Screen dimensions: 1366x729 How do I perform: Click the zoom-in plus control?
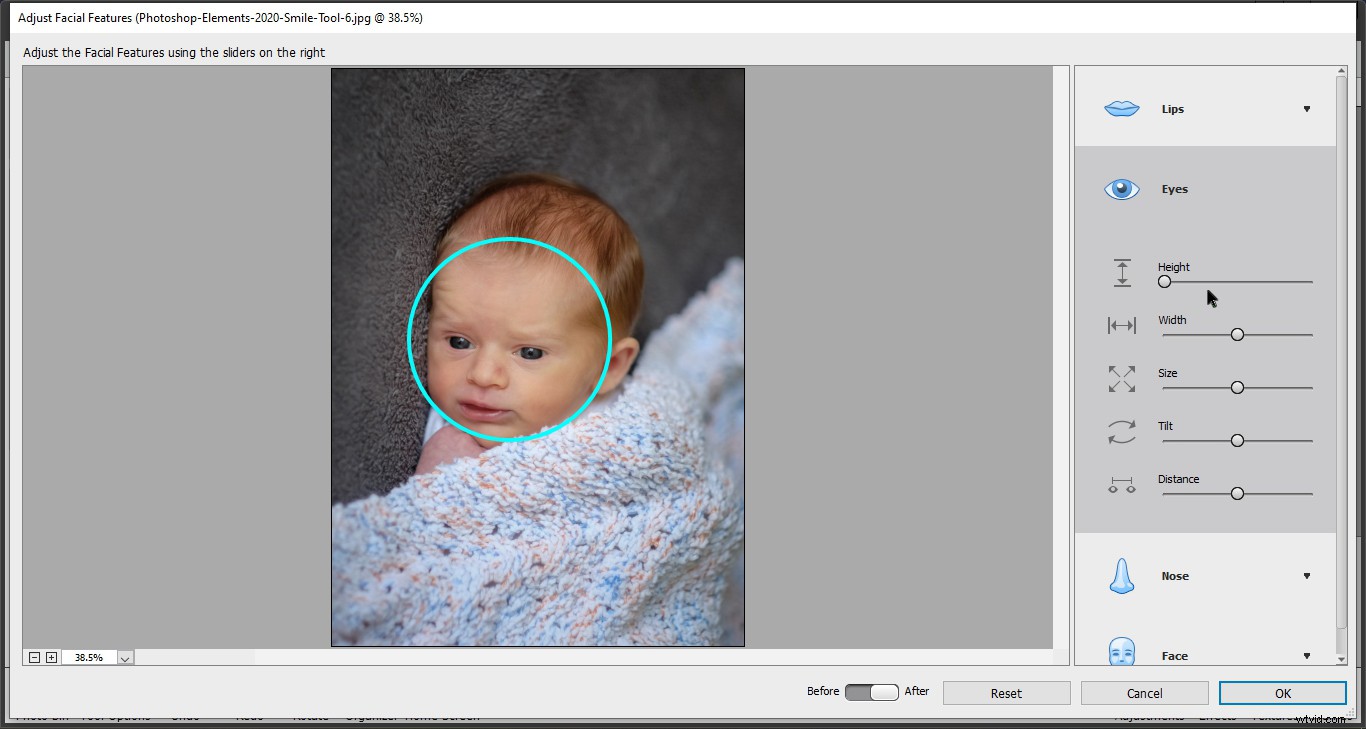click(51, 657)
